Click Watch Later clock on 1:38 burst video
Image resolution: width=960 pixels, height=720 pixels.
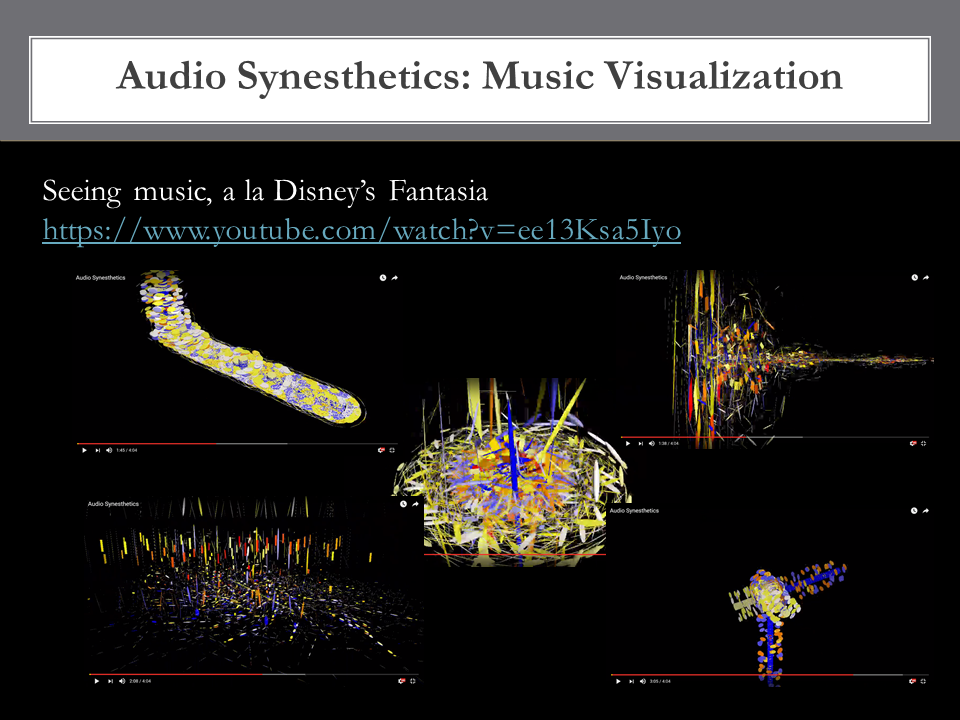(914, 277)
